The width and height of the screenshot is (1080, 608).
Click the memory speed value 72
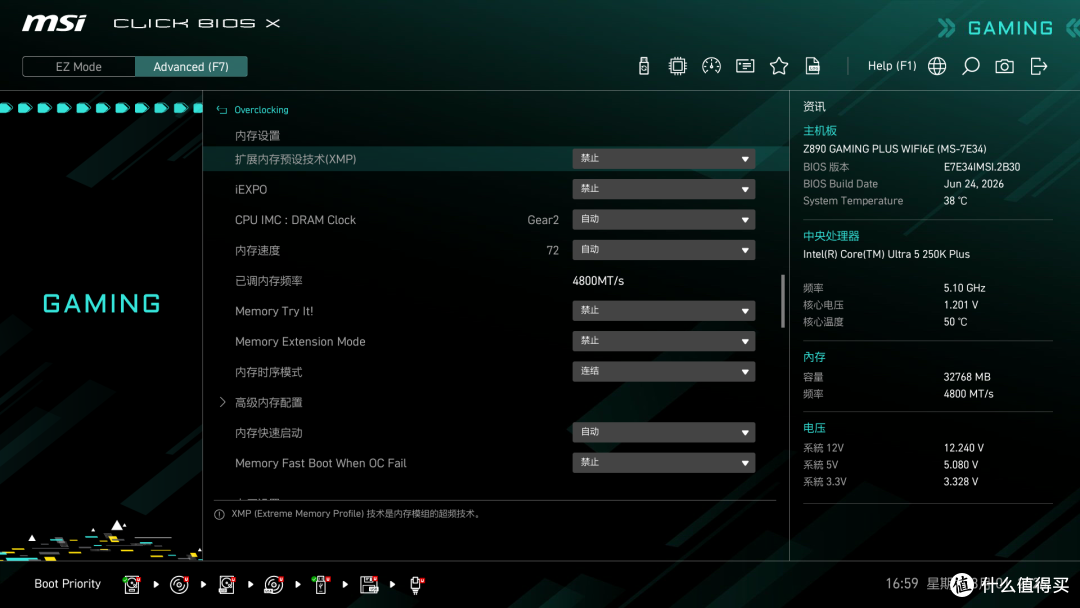coord(552,251)
